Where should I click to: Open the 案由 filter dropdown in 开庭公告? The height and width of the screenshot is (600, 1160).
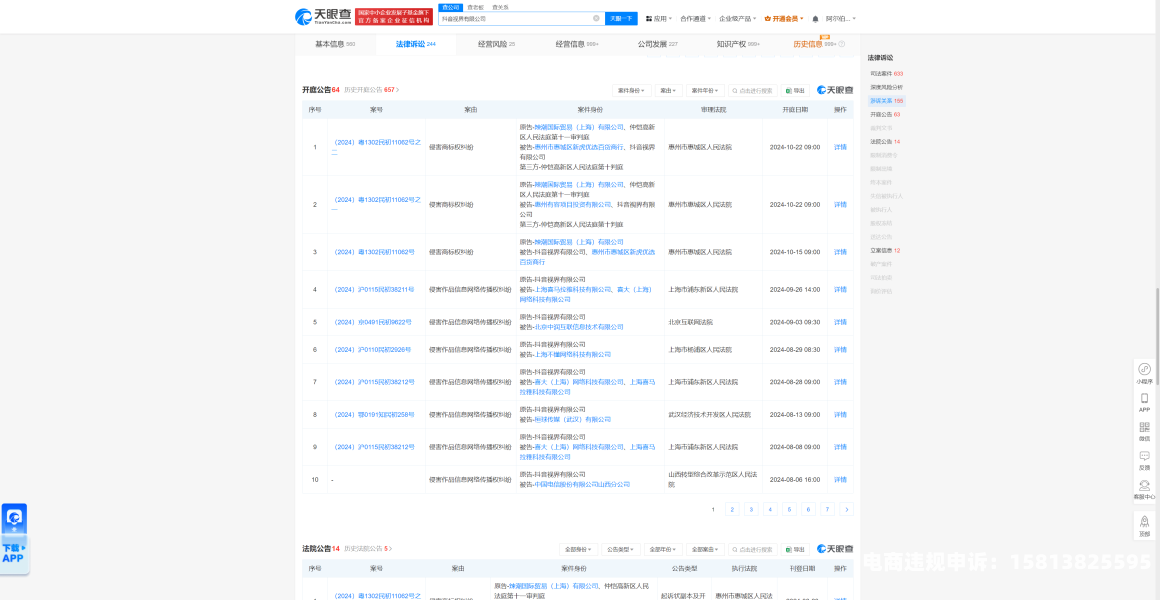pos(668,90)
